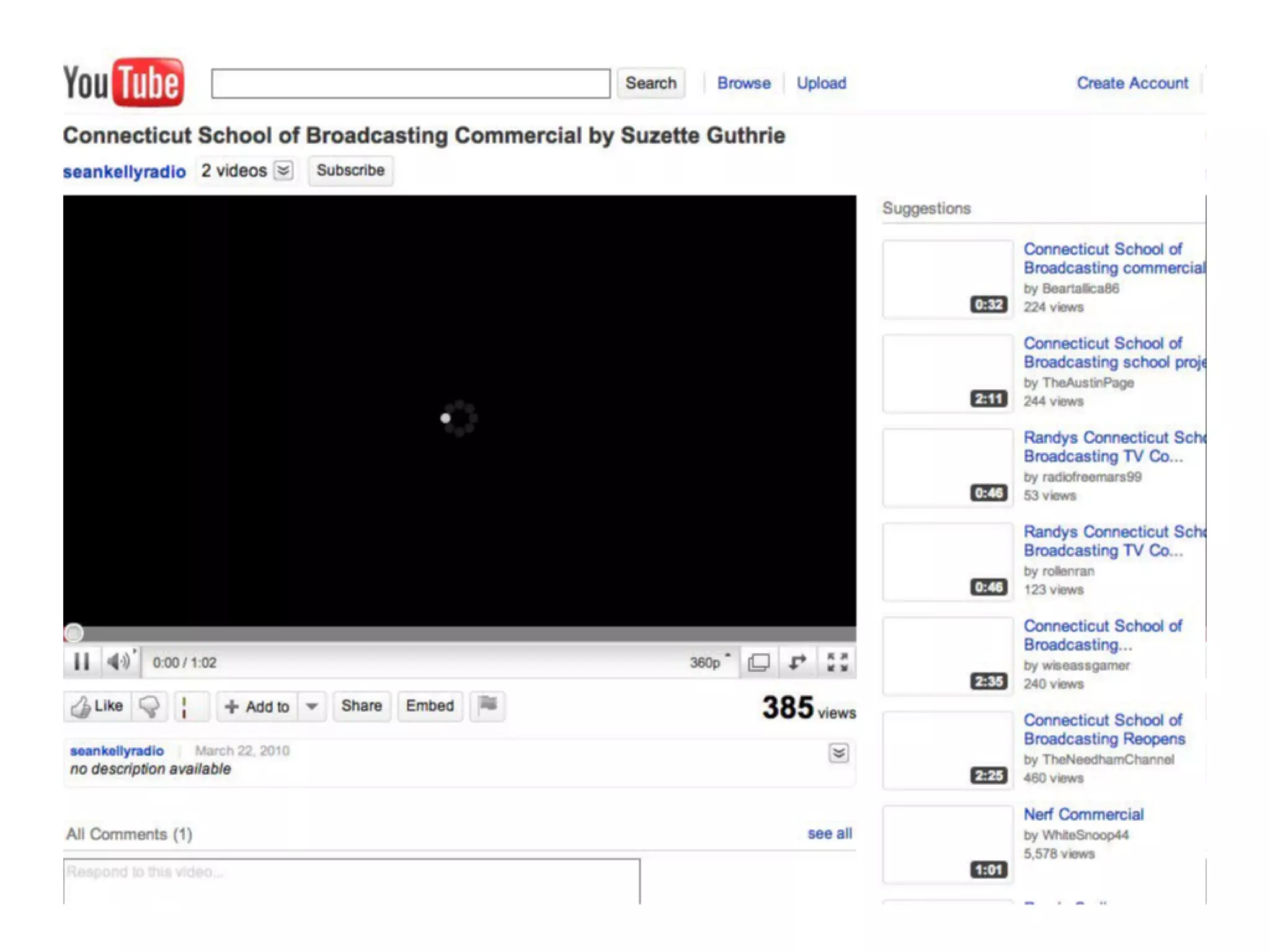Go to the Upload page
Screen dimensions: 1270x952
(x=821, y=83)
